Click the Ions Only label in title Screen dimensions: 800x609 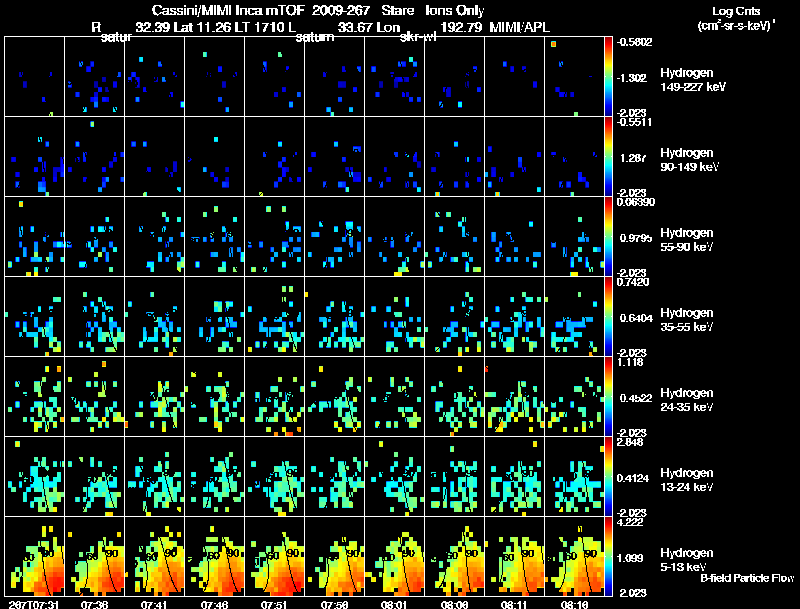click(x=455, y=11)
